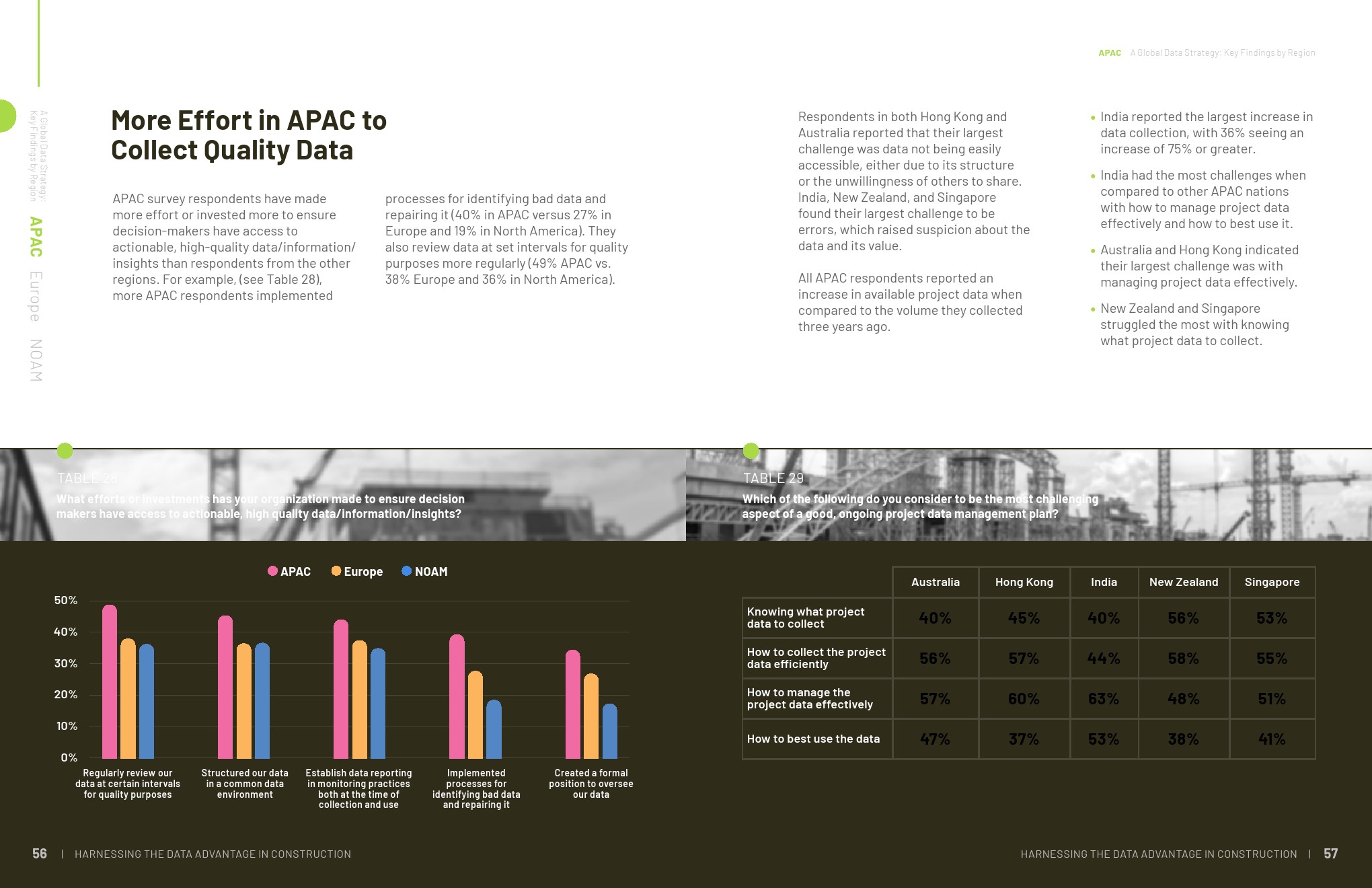
Task: Click the Australia column header
Action: click(935, 582)
